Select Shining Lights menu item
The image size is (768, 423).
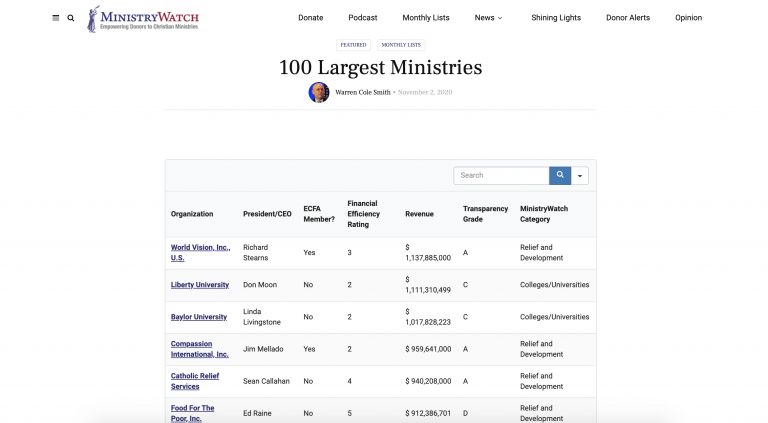556,18
